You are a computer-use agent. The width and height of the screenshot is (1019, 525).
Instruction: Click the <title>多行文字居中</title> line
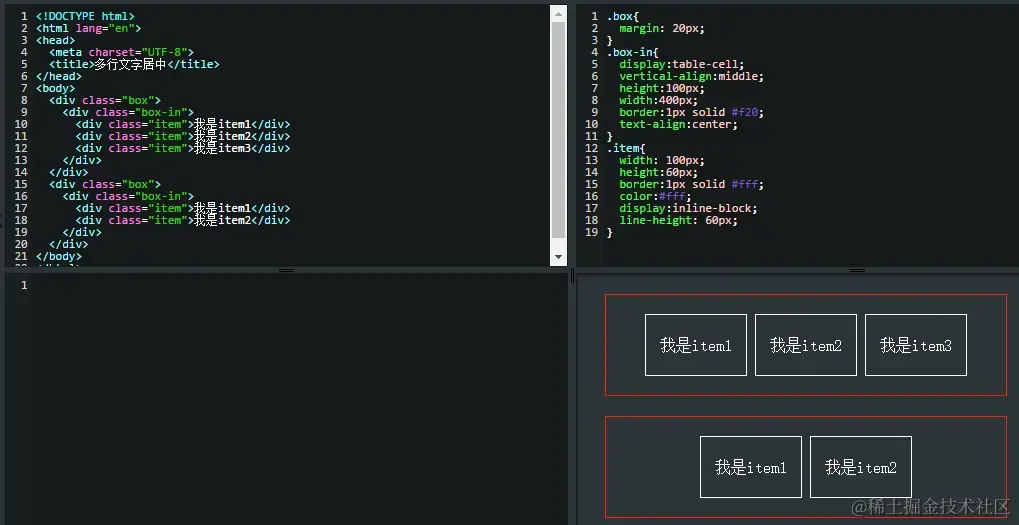click(134, 64)
